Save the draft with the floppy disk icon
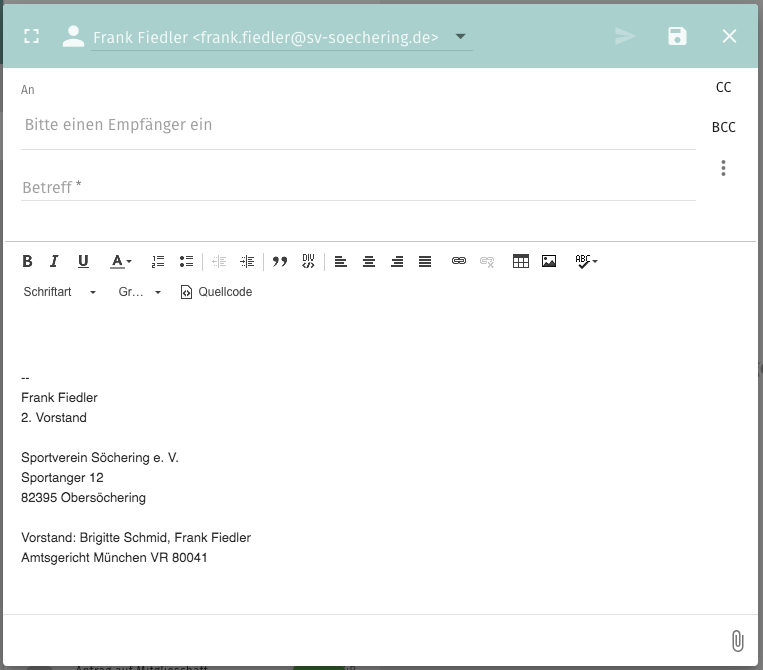Viewport: 763px width, 670px height. click(x=677, y=37)
